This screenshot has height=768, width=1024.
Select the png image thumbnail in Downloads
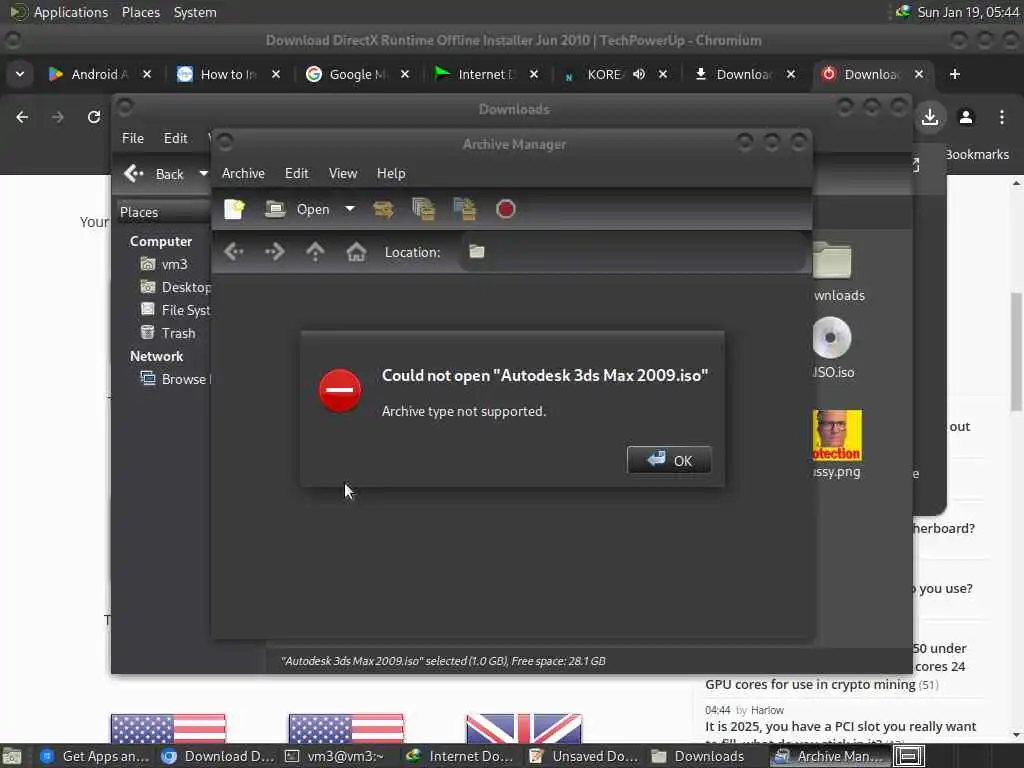click(837, 436)
